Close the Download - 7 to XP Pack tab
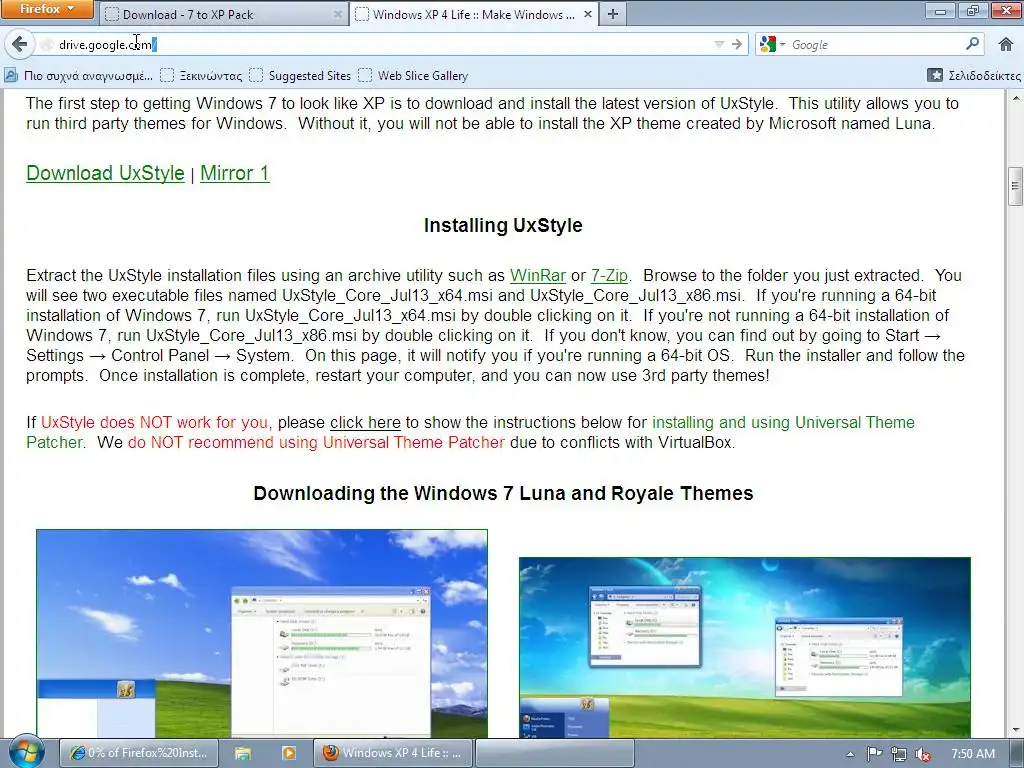 point(337,14)
